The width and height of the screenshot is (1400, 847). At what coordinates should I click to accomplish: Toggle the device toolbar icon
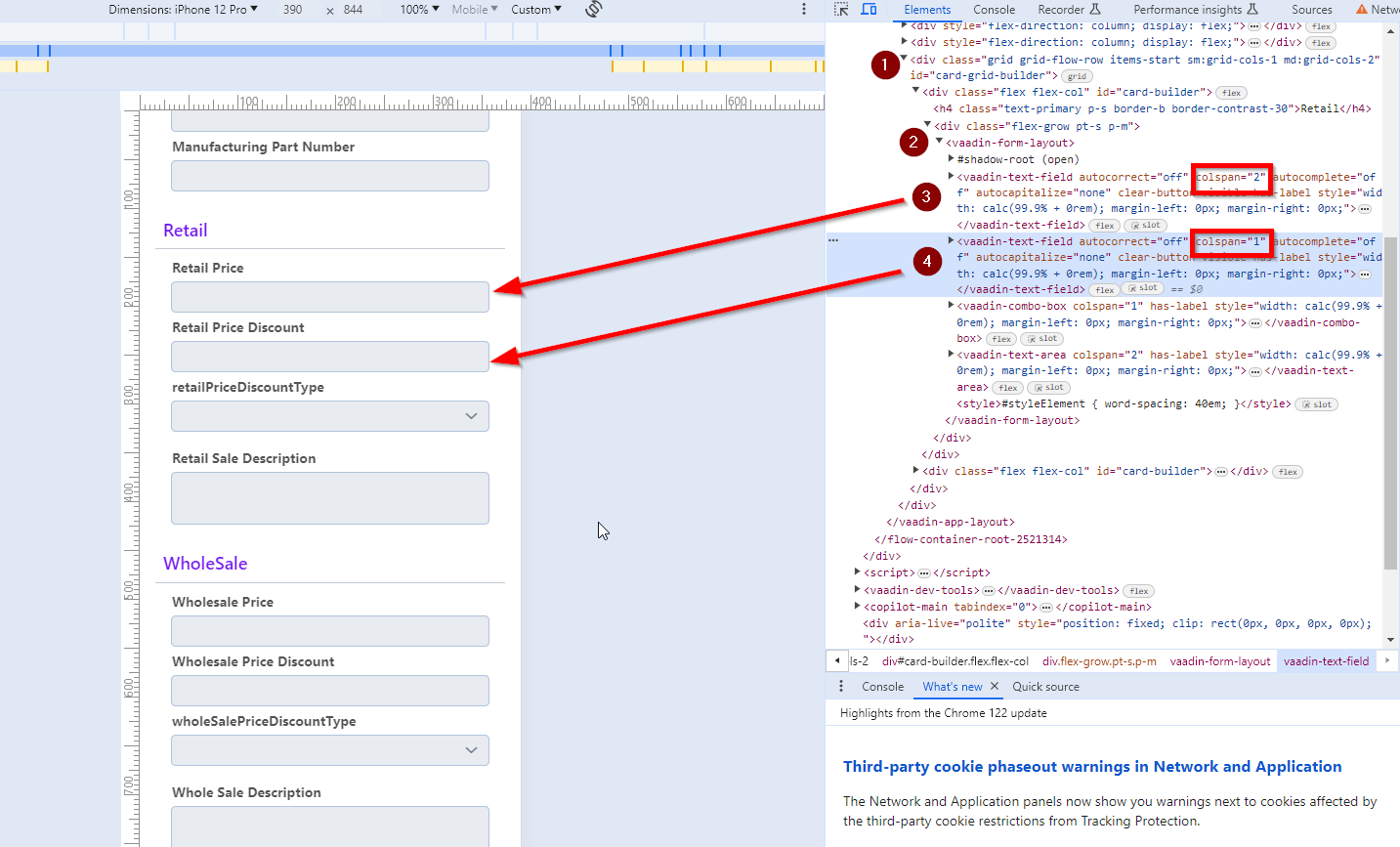coord(869,10)
